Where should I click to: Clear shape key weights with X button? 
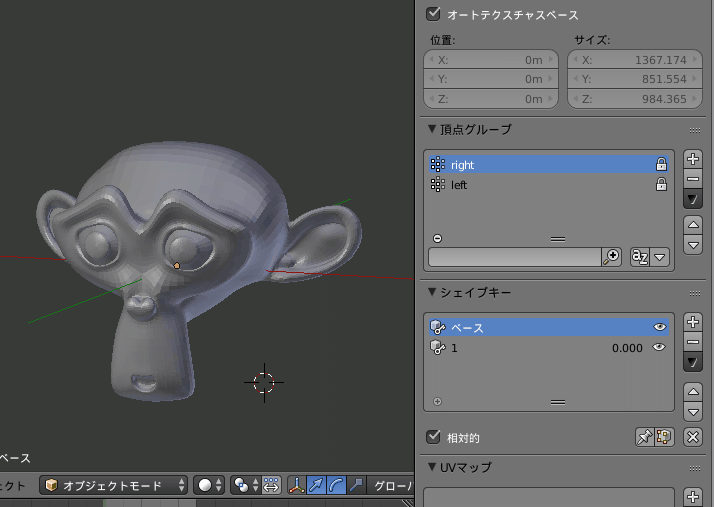(x=693, y=437)
